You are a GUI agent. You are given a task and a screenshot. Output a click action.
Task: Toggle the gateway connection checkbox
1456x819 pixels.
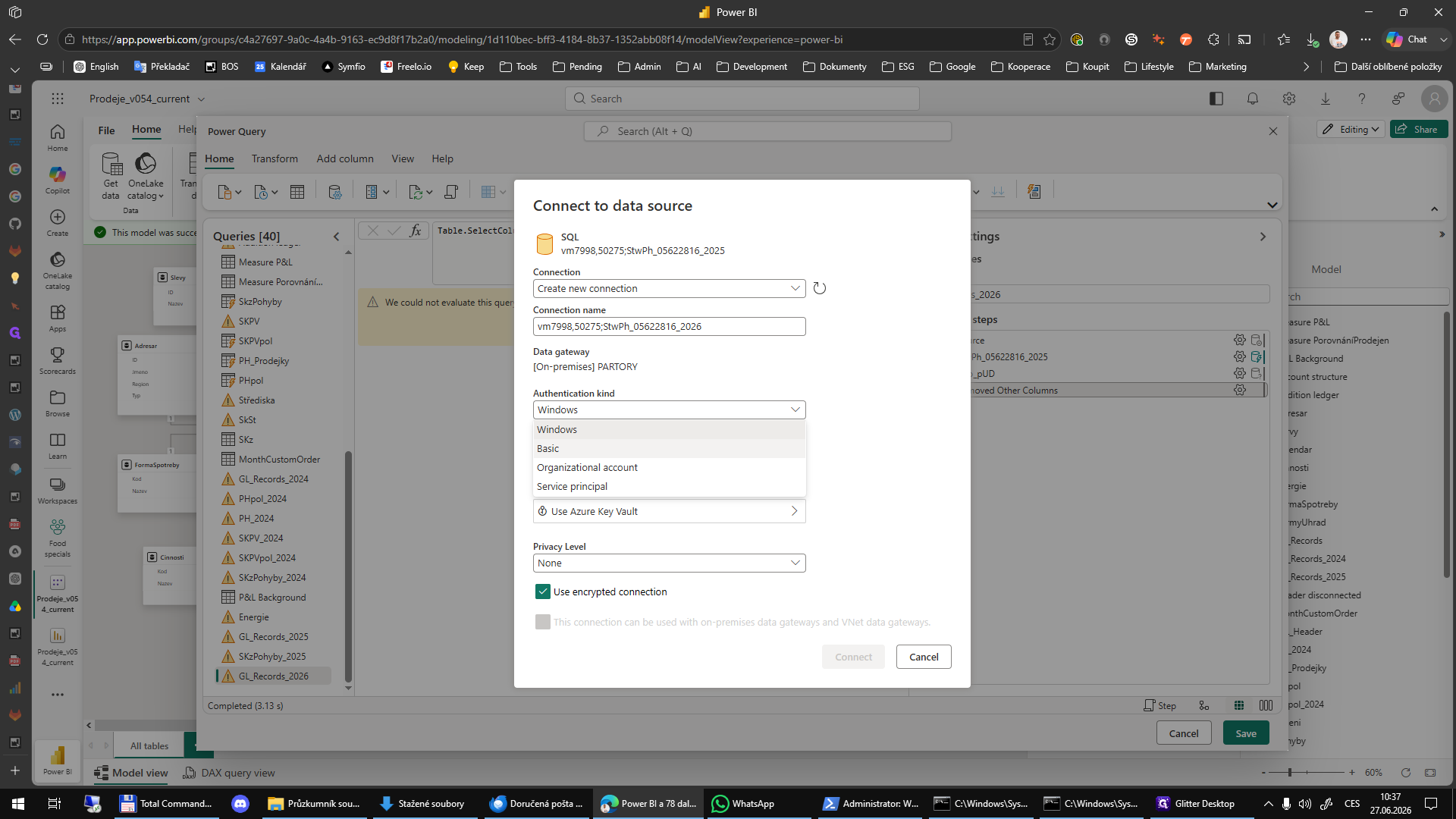tap(543, 622)
